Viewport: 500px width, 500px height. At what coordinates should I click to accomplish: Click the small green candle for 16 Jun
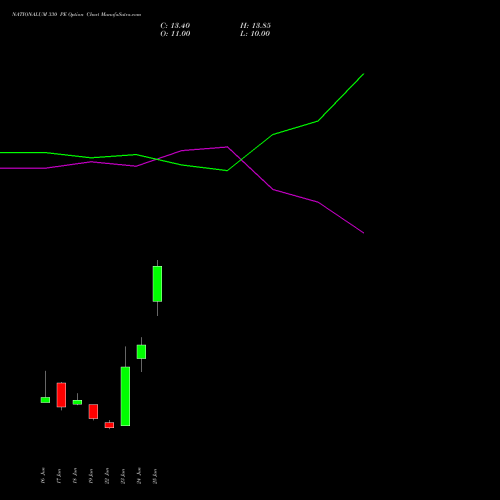tap(45, 400)
